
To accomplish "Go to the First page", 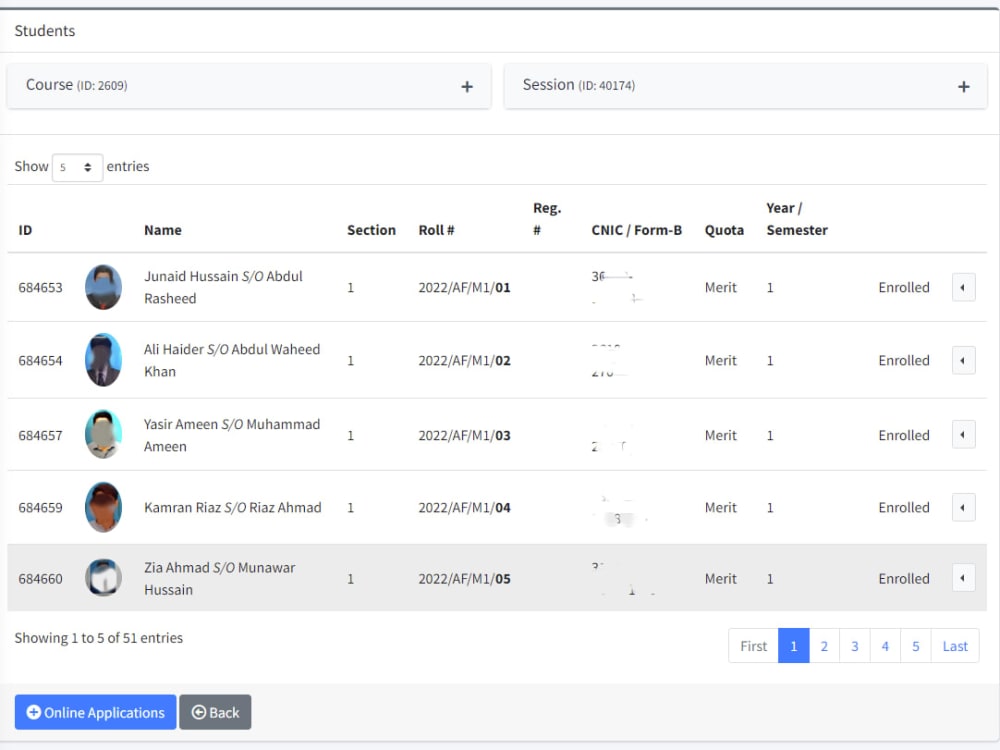I will point(753,646).
